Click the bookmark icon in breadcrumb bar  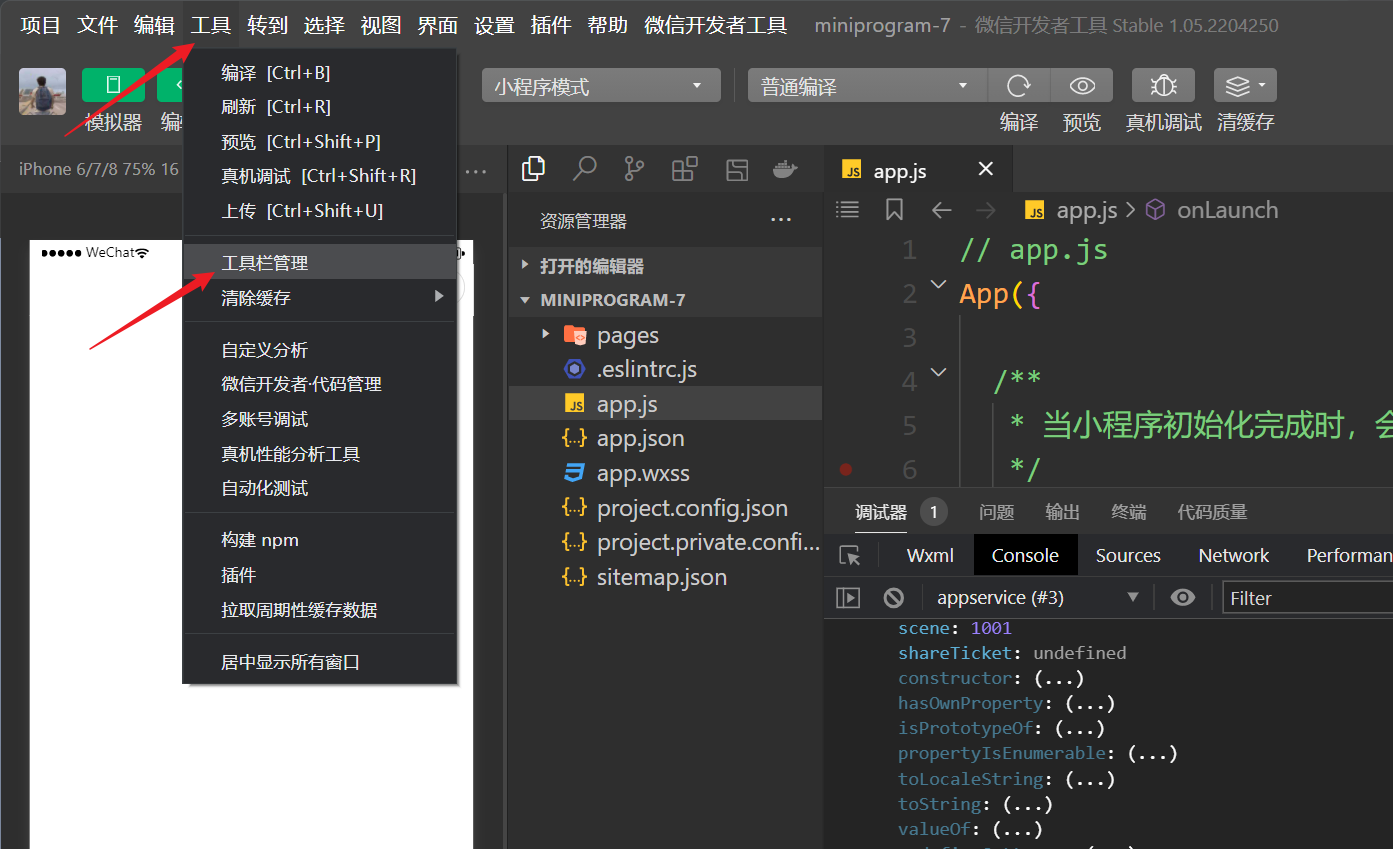(x=895, y=210)
